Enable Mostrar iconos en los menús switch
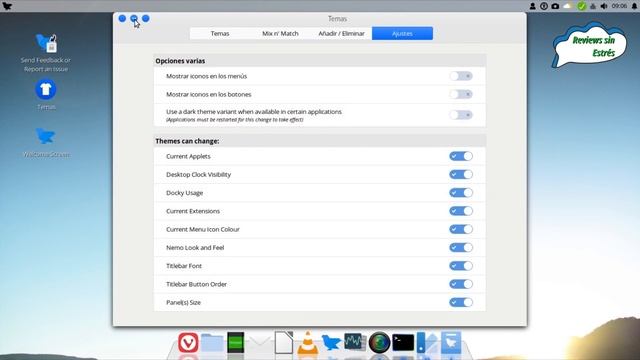Viewport: 640px width, 360px height. point(461,76)
